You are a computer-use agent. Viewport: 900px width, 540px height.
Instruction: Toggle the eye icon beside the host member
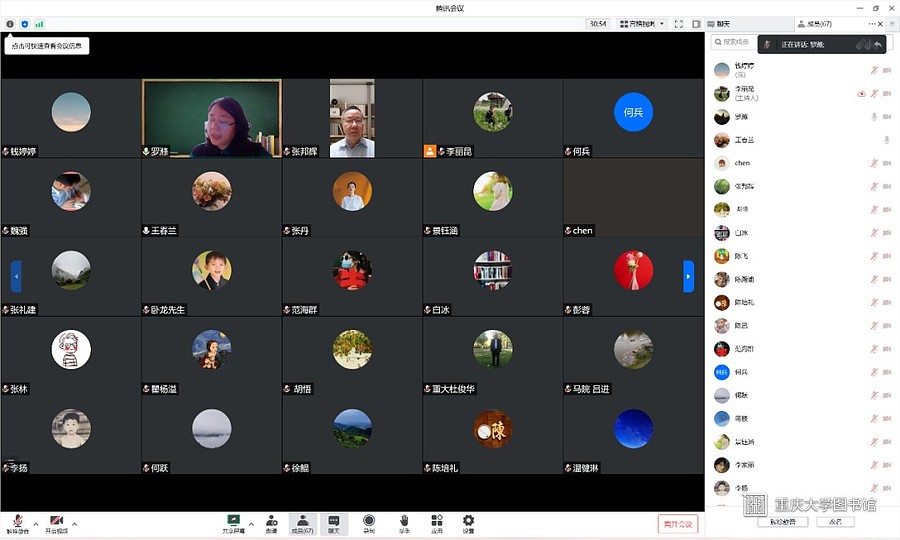[861, 94]
